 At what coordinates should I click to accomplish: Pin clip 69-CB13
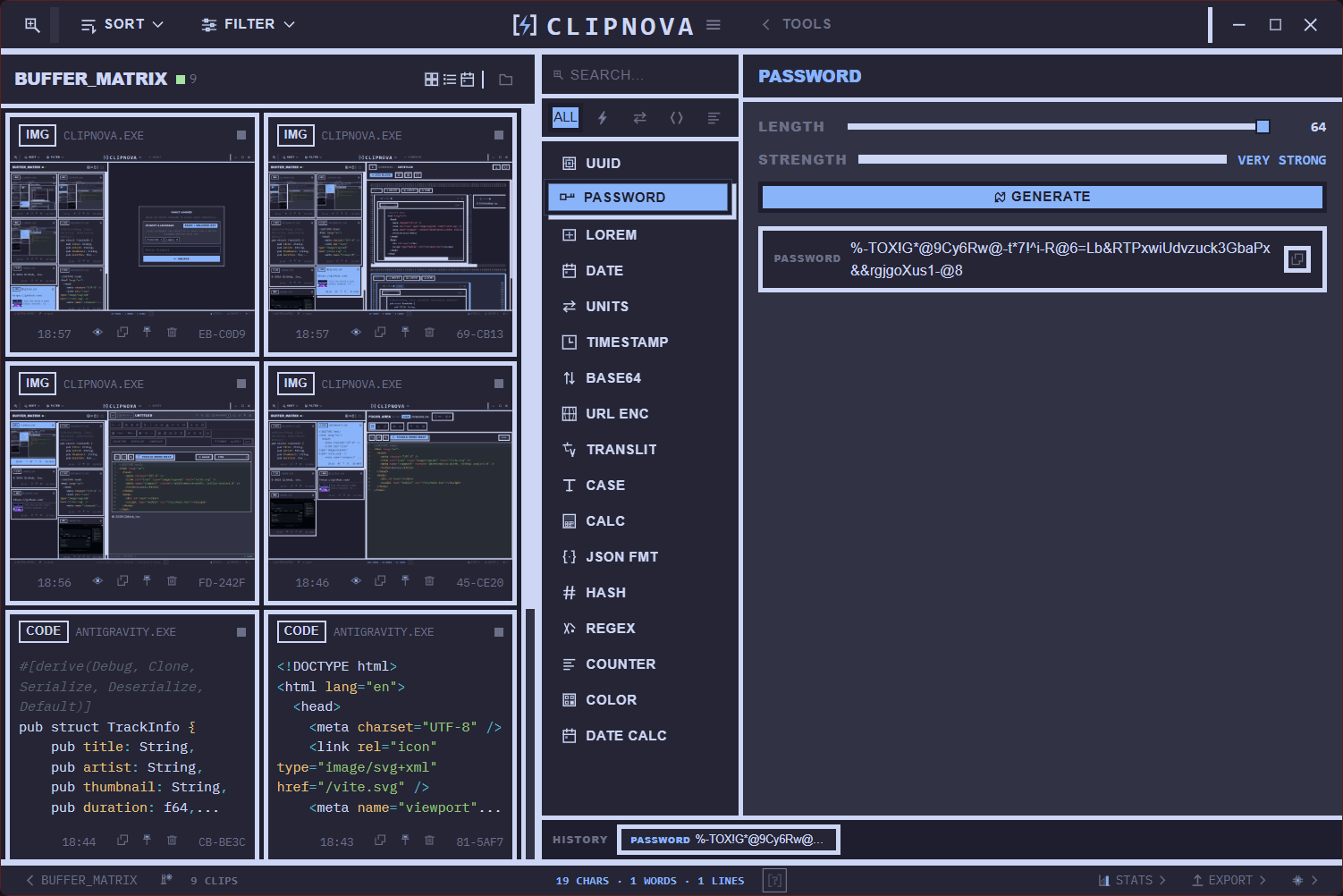point(405,333)
